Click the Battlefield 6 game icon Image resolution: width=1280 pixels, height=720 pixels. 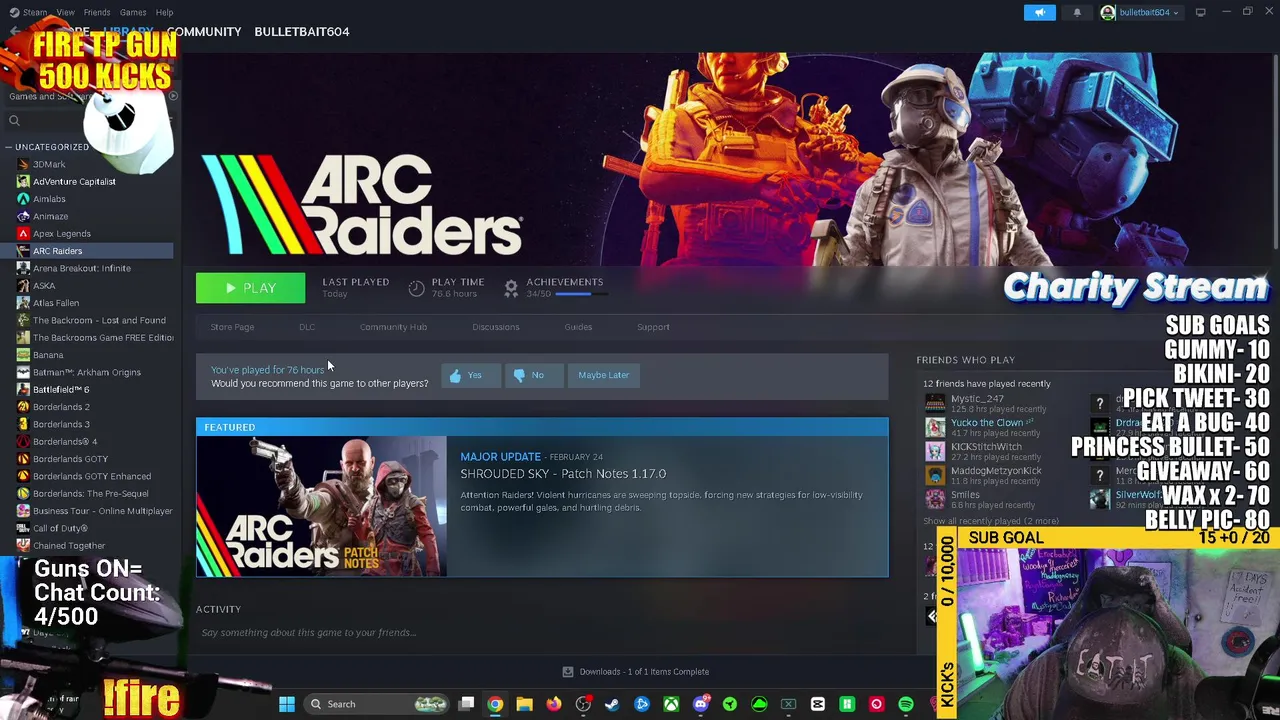pos(23,389)
